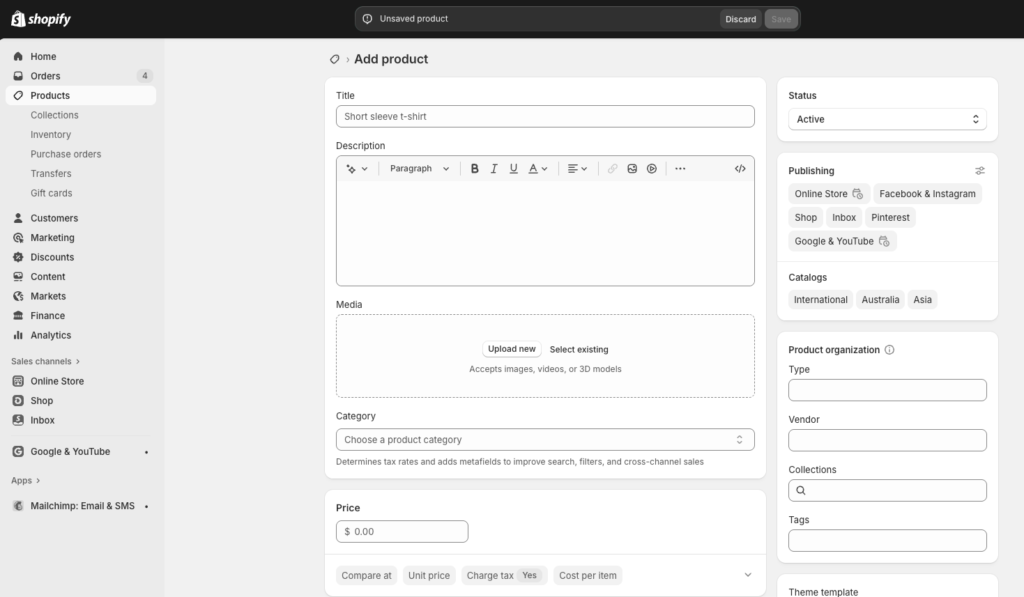Open the Online Store scheduling toggle icon

(858, 194)
